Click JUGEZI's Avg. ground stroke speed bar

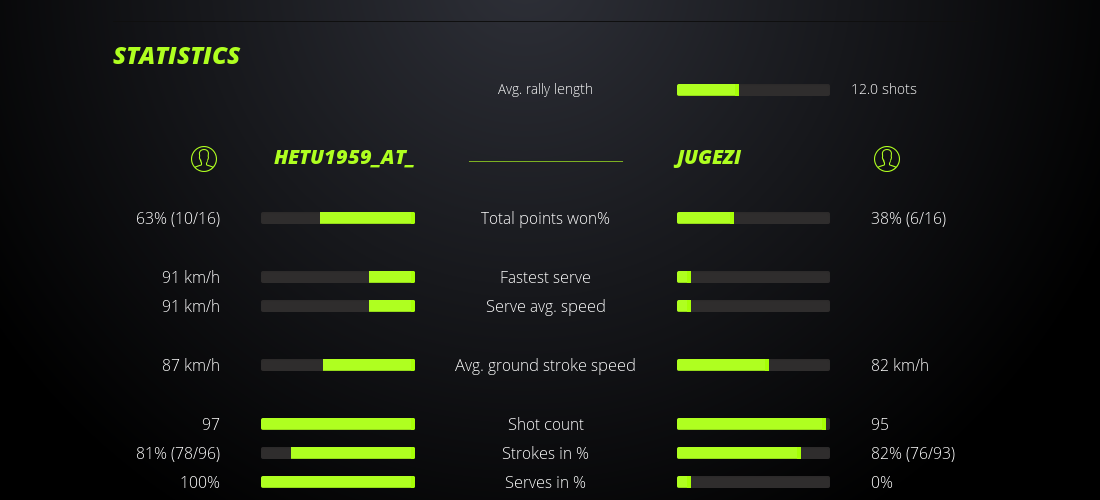[753, 365]
